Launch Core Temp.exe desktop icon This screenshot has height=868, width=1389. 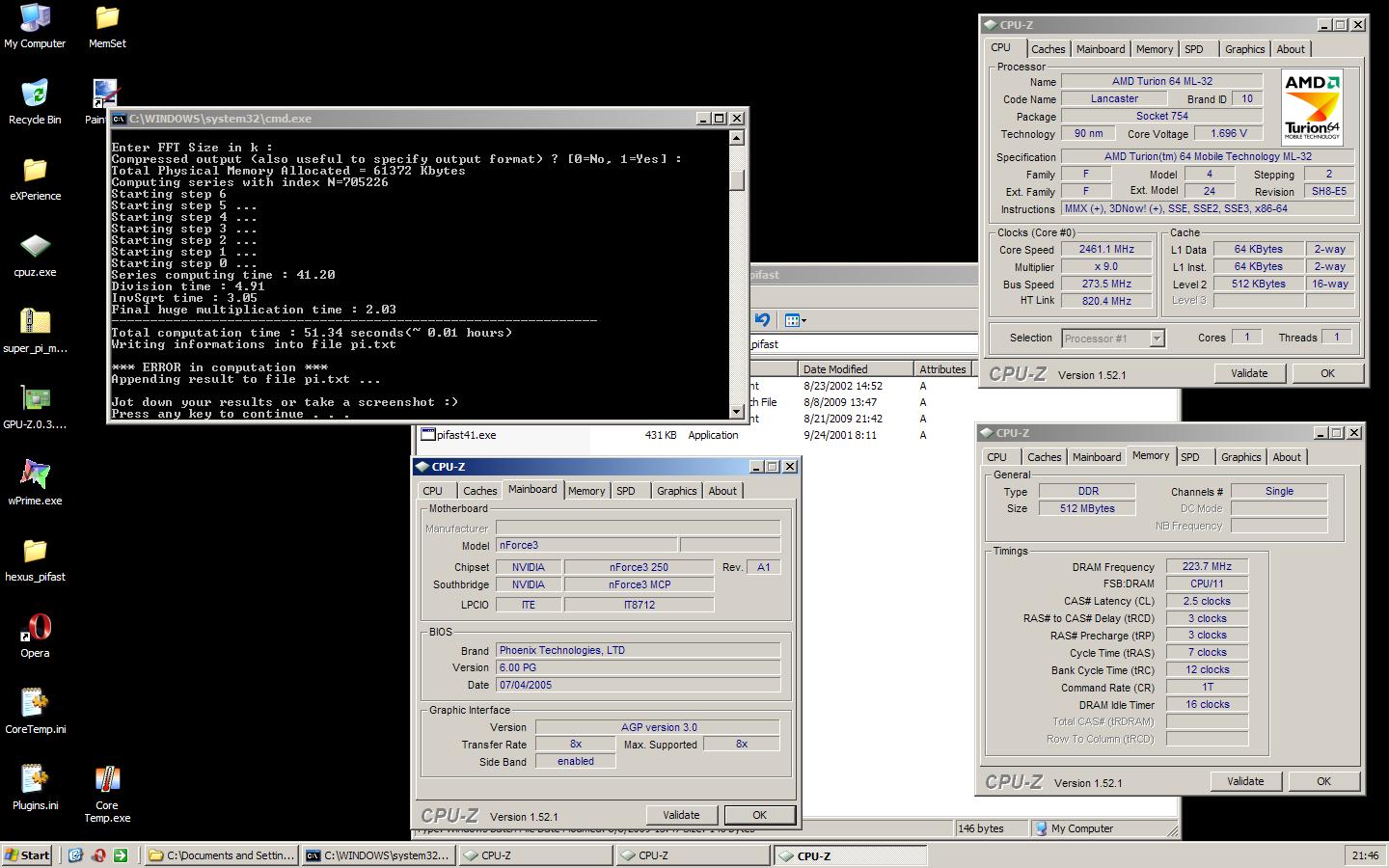click(x=107, y=794)
